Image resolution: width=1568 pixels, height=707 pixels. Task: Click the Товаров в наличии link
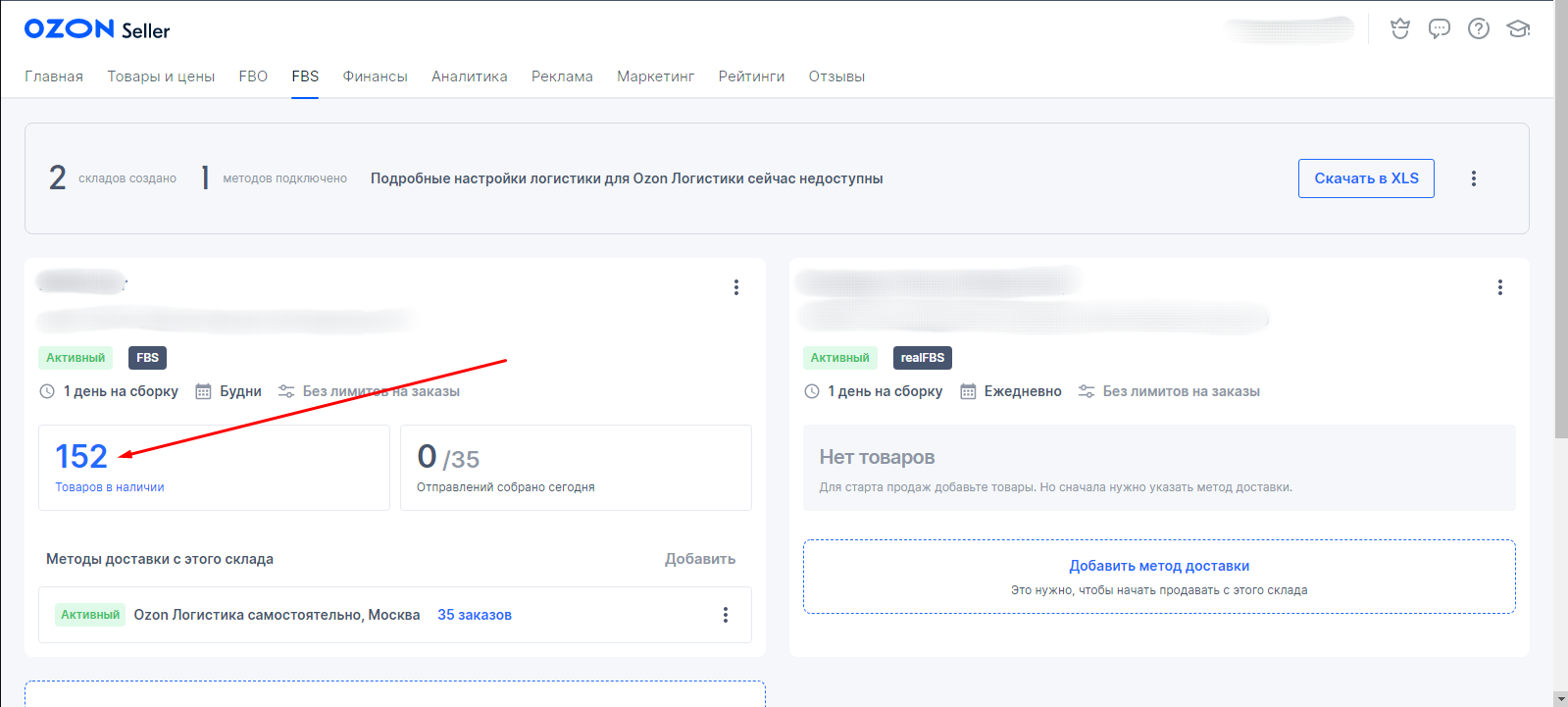[x=110, y=487]
